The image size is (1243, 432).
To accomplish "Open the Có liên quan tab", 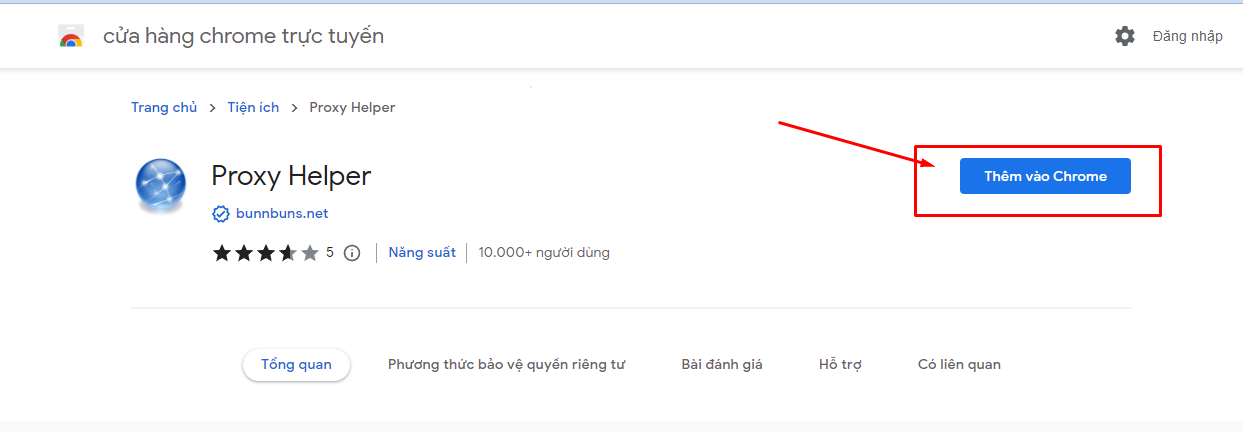I will pos(959,365).
